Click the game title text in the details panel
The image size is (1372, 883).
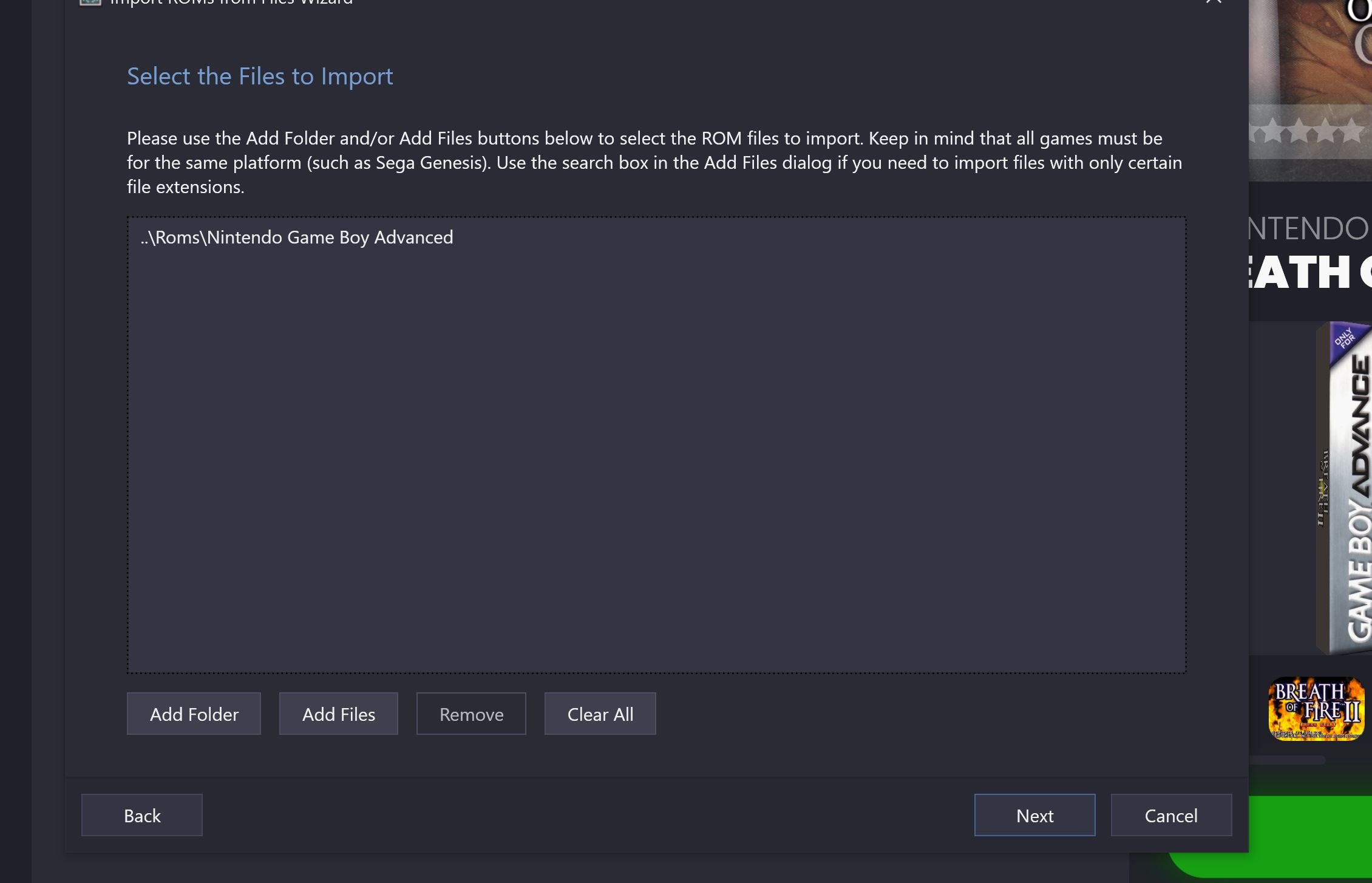[1310, 271]
